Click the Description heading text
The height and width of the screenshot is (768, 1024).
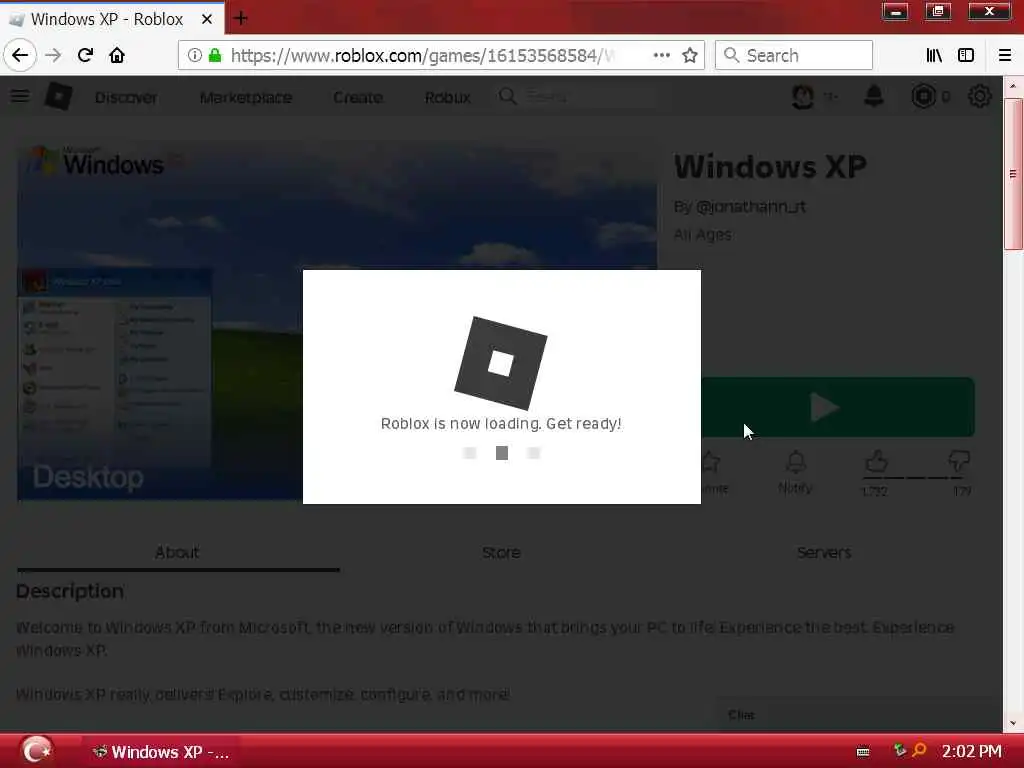[x=70, y=591]
